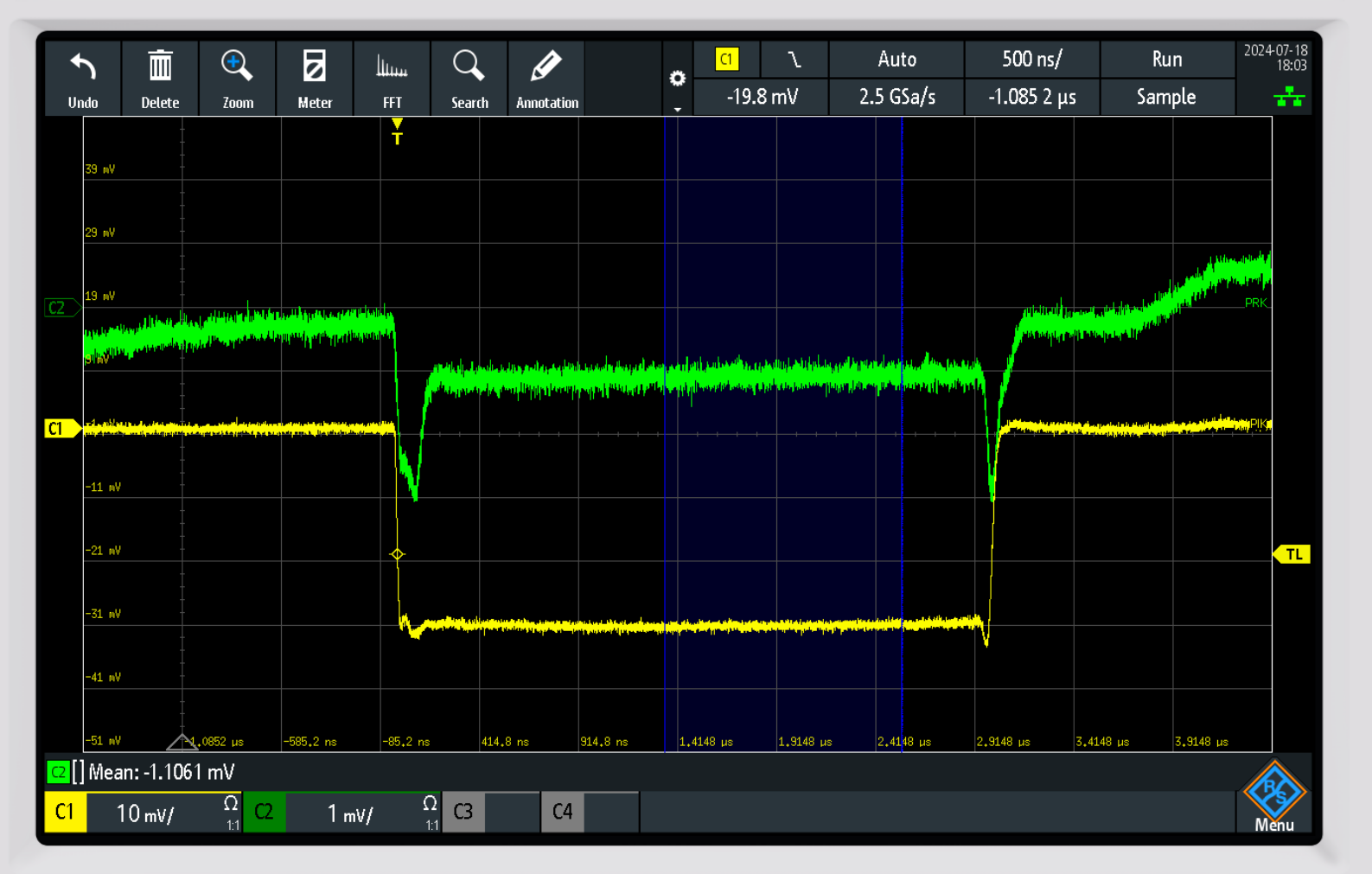This screenshot has height=874, width=1372.
Task: Enable channel C4
Action: pos(563,813)
